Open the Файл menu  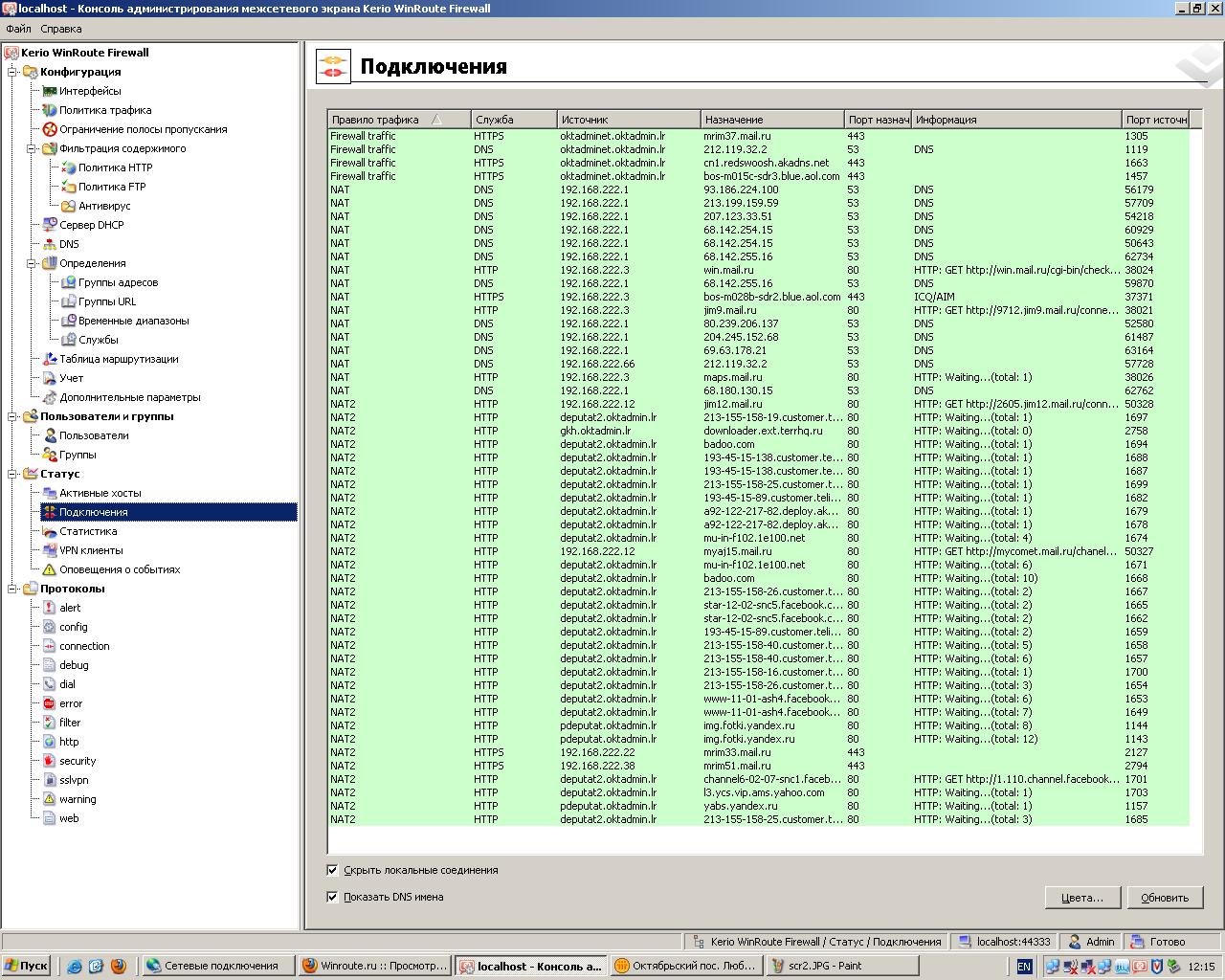point(18,29)
